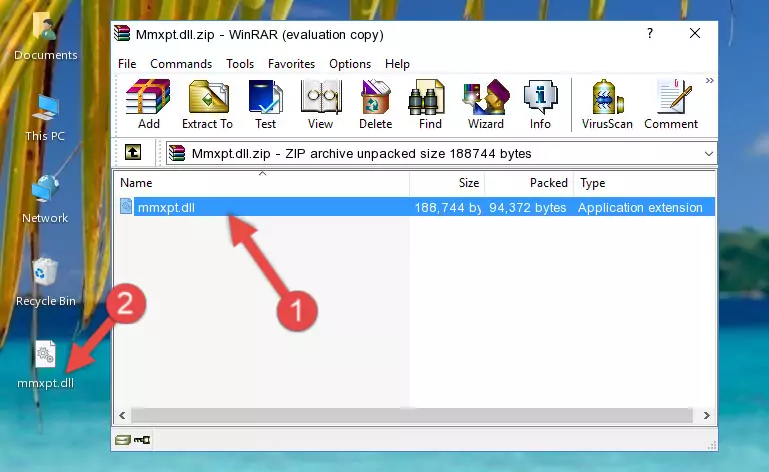Open the View file tool

tap(321, 105)
